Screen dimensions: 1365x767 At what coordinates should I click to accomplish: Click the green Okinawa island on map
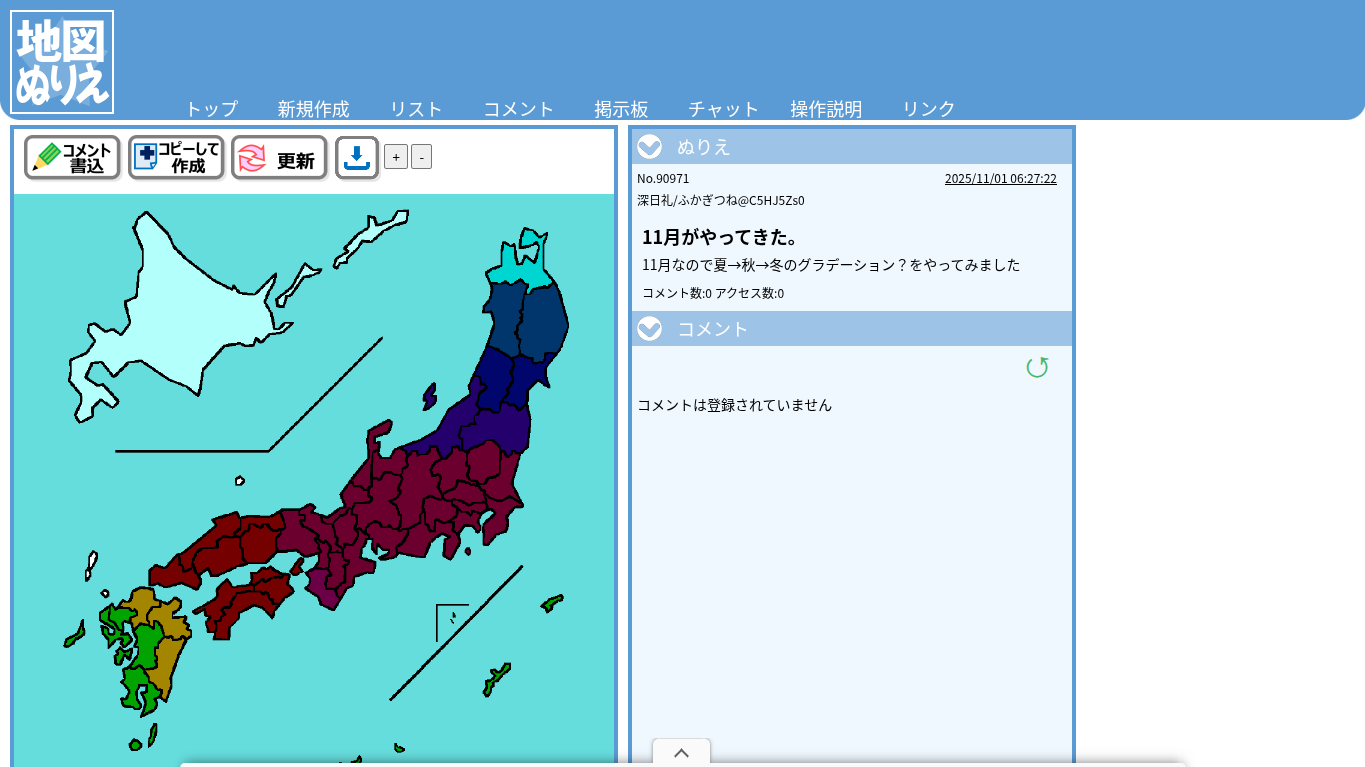point(496,680)
